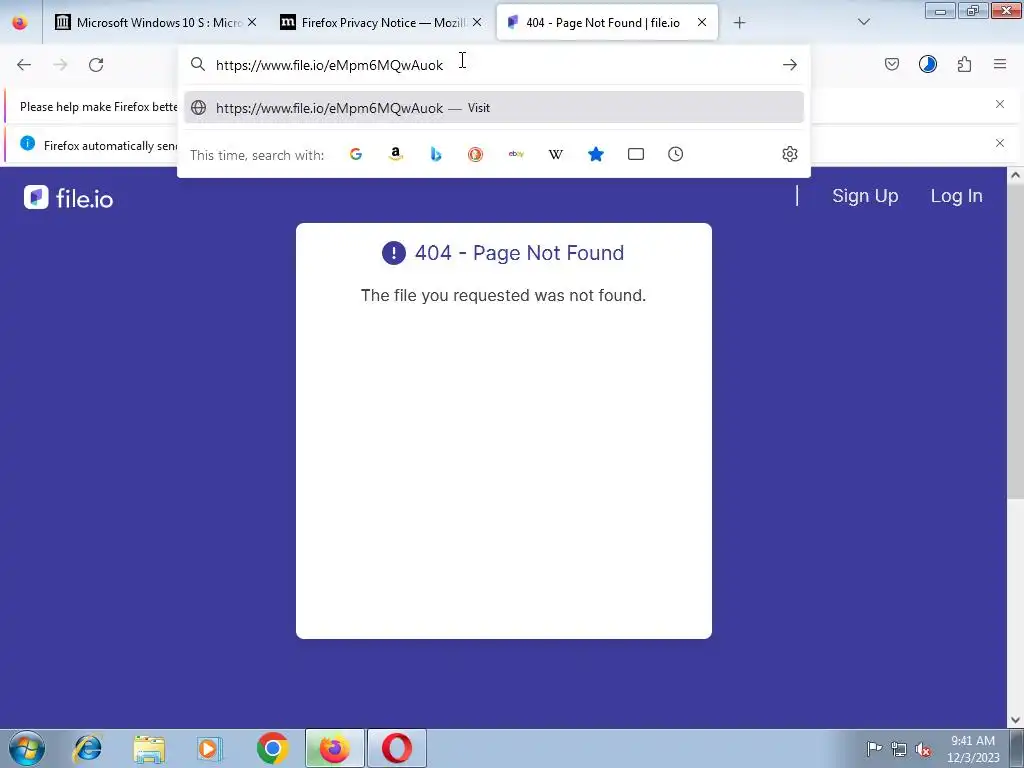
Task: Click the vertical scrollbar thumb
Action: (x=1015, y=341)
